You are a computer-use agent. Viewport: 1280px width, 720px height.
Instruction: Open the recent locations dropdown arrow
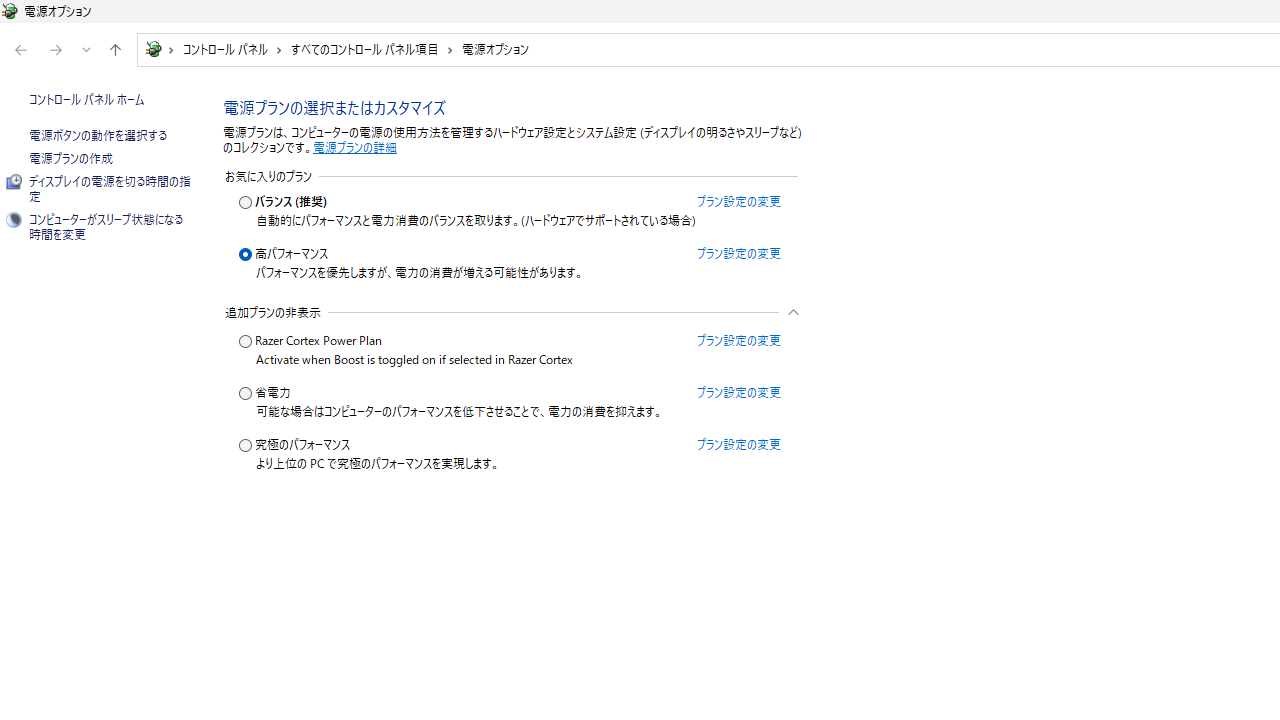coord(86,50)
